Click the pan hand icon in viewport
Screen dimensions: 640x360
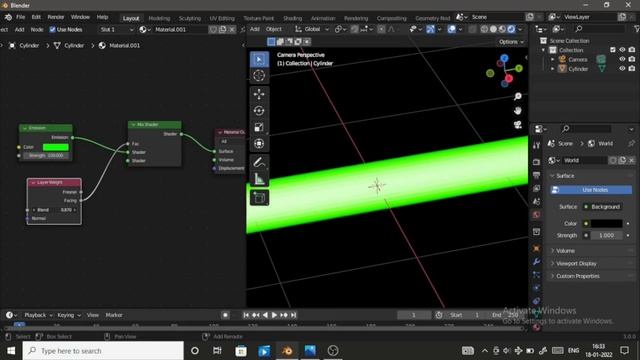(x=518, y=111)
